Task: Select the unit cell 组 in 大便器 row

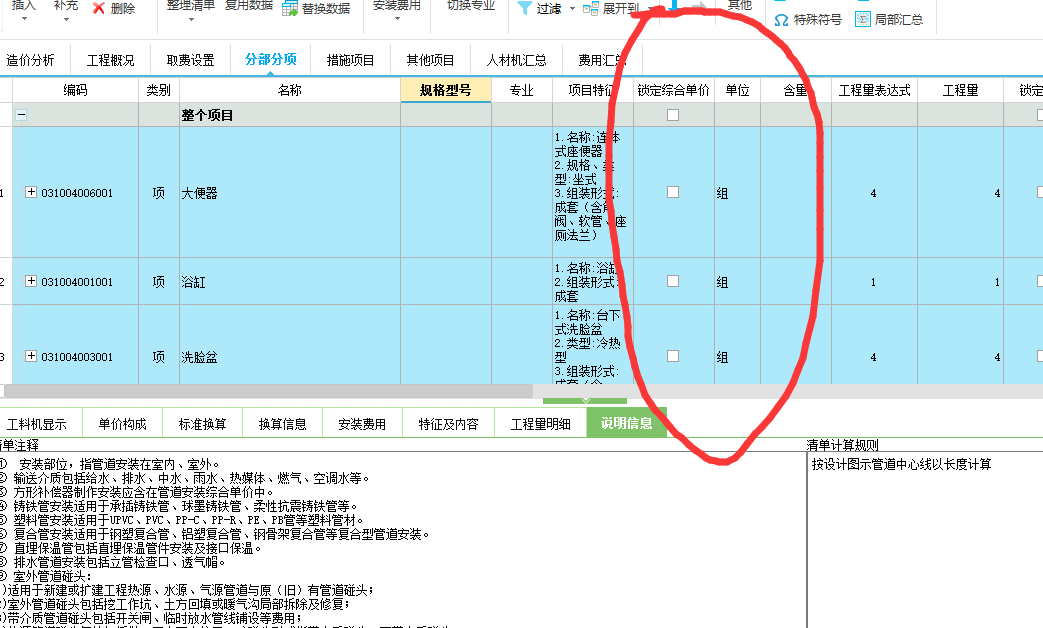Action: tap(737, 193)
